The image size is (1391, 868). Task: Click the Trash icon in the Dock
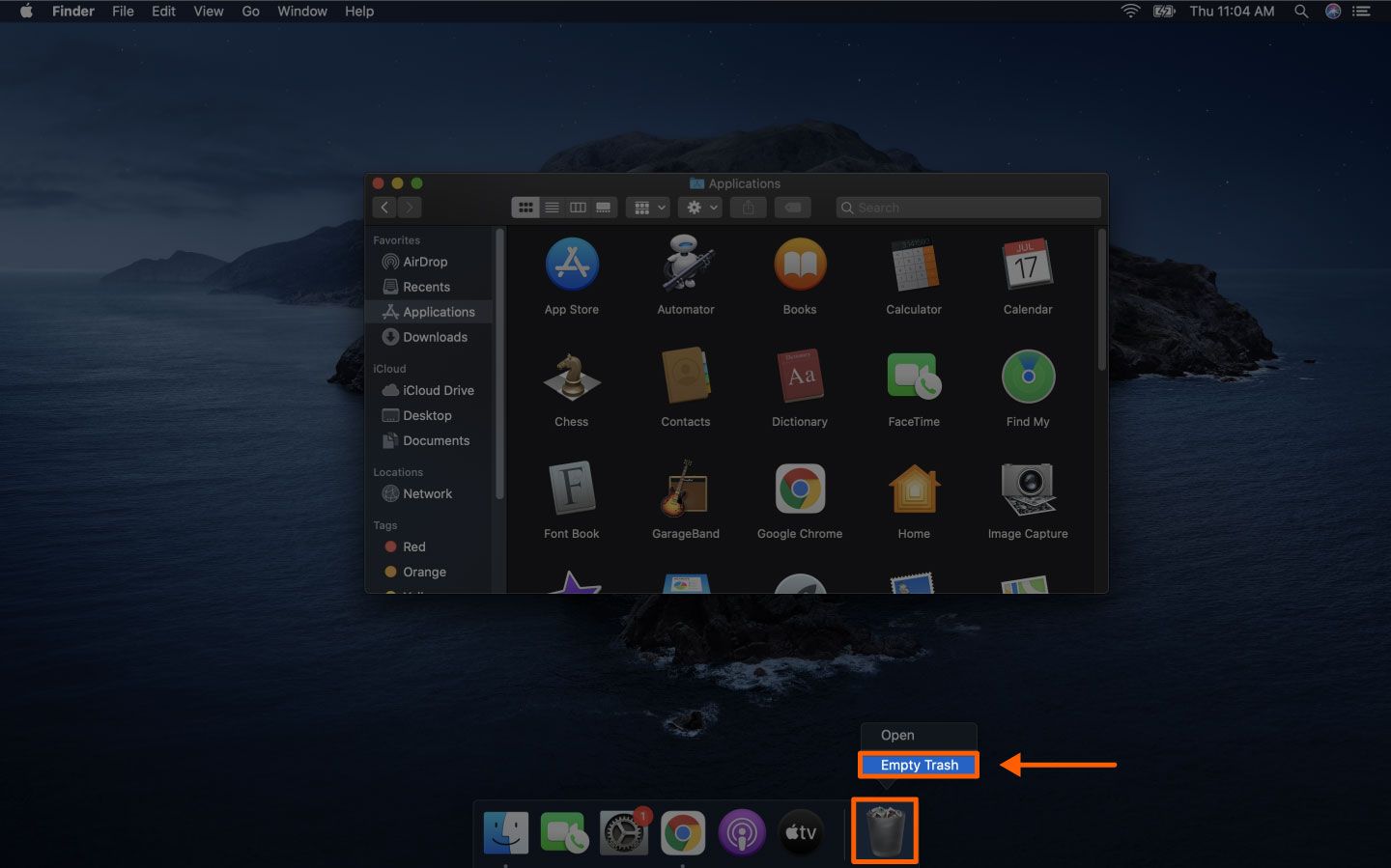click(885, 830)
